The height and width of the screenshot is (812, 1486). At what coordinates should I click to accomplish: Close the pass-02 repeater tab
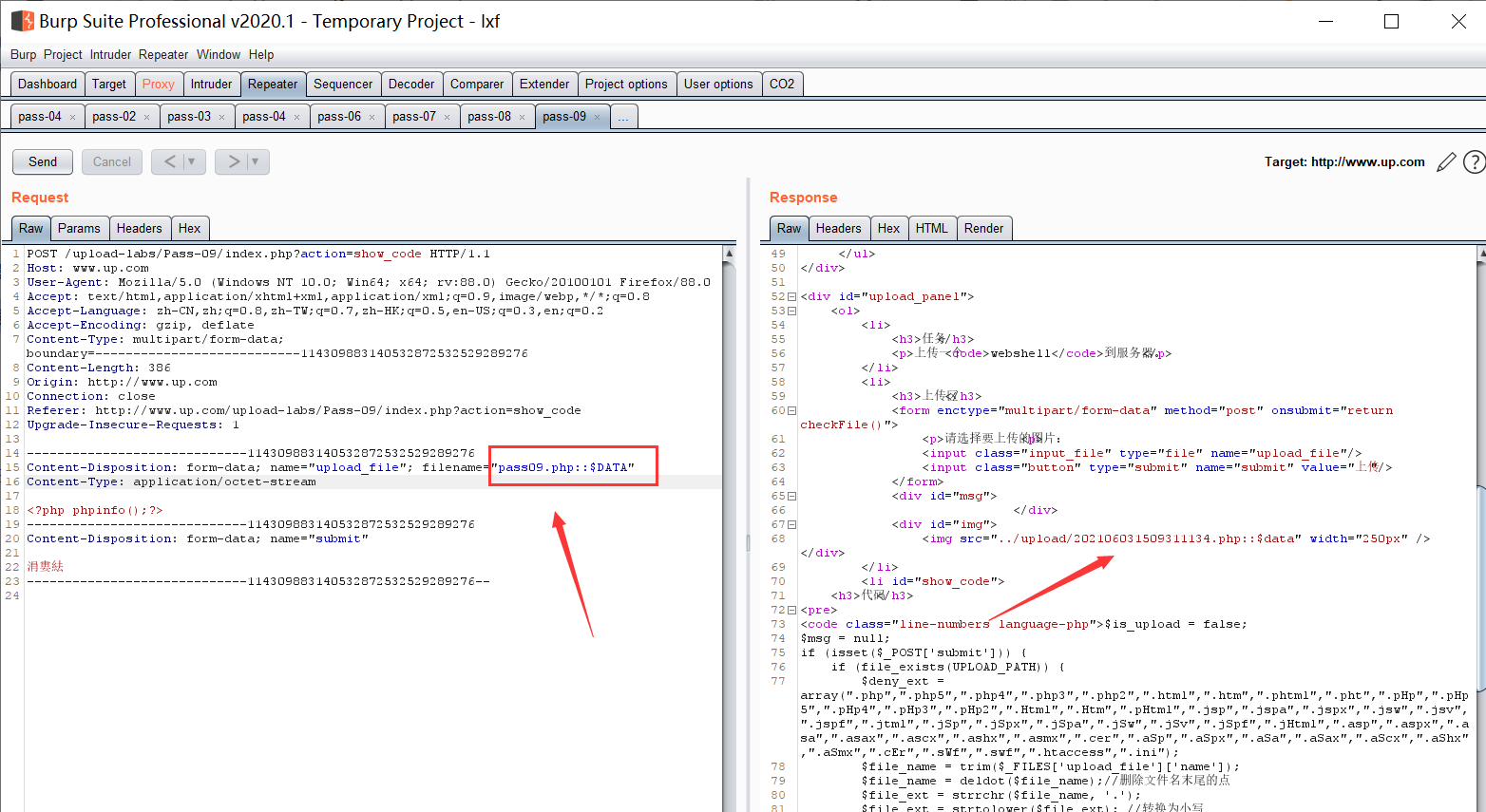pyautogui.click(x=146, y=117)
